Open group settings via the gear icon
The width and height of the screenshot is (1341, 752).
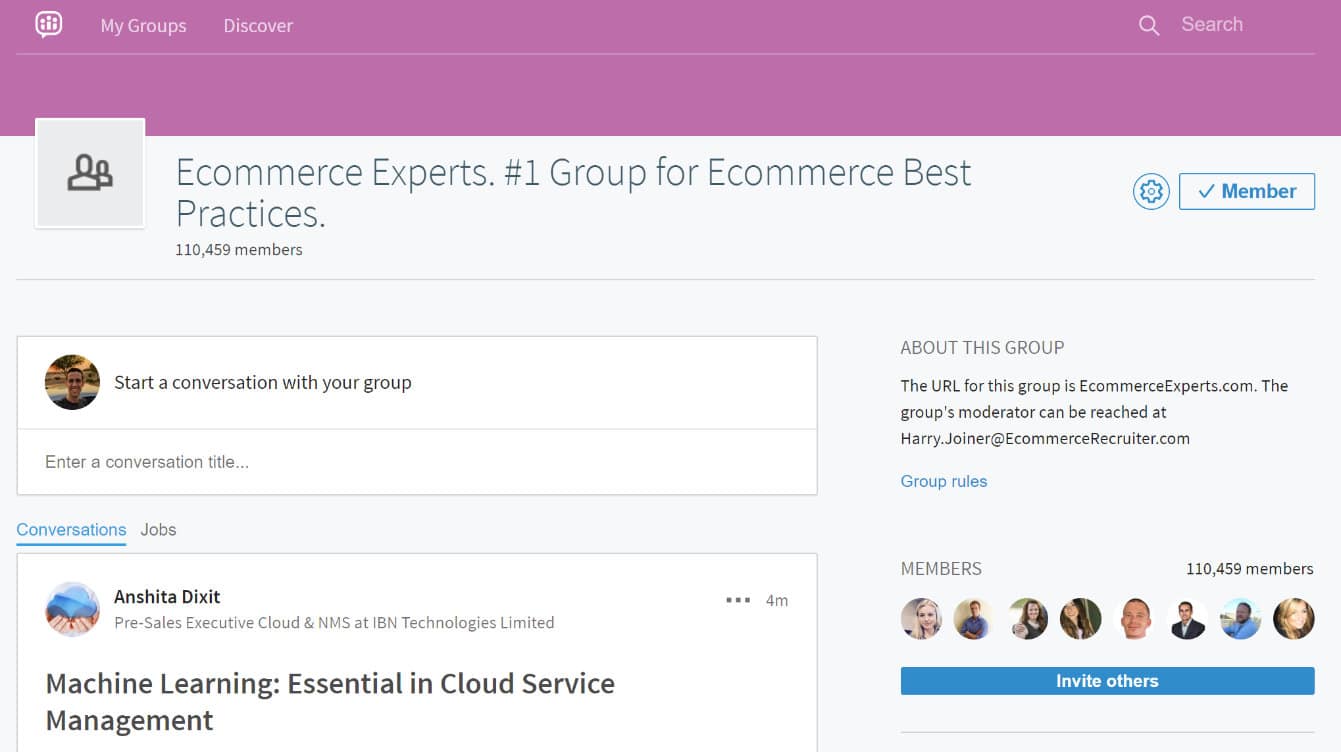[x=1151, y=191]
